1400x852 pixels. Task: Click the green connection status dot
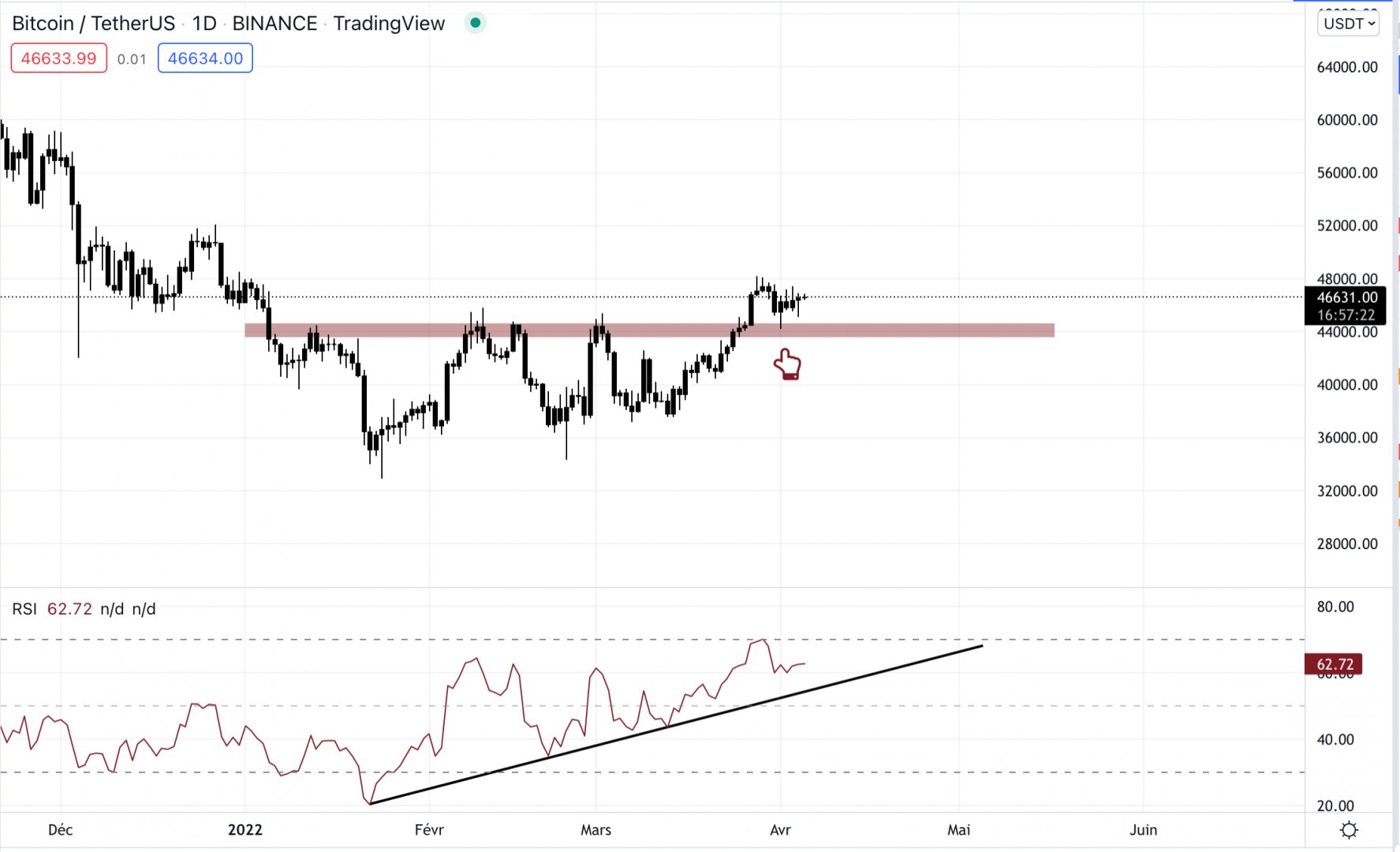pyautogui.click(x=475, y=24)
